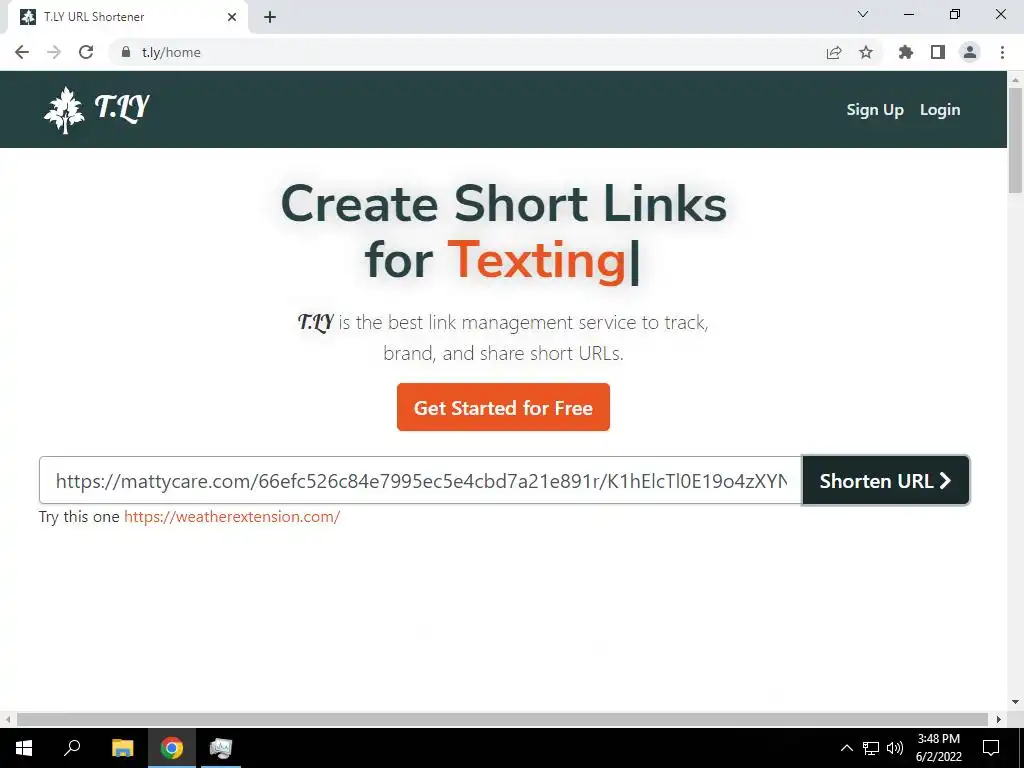Open Windows taskbar search
This screenshot has height=768, width=1024.
click(x=72, y=748)
